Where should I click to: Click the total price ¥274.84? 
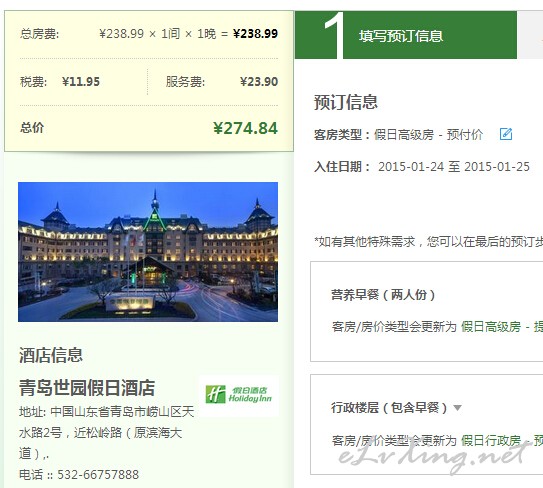[x=245, y=128]
